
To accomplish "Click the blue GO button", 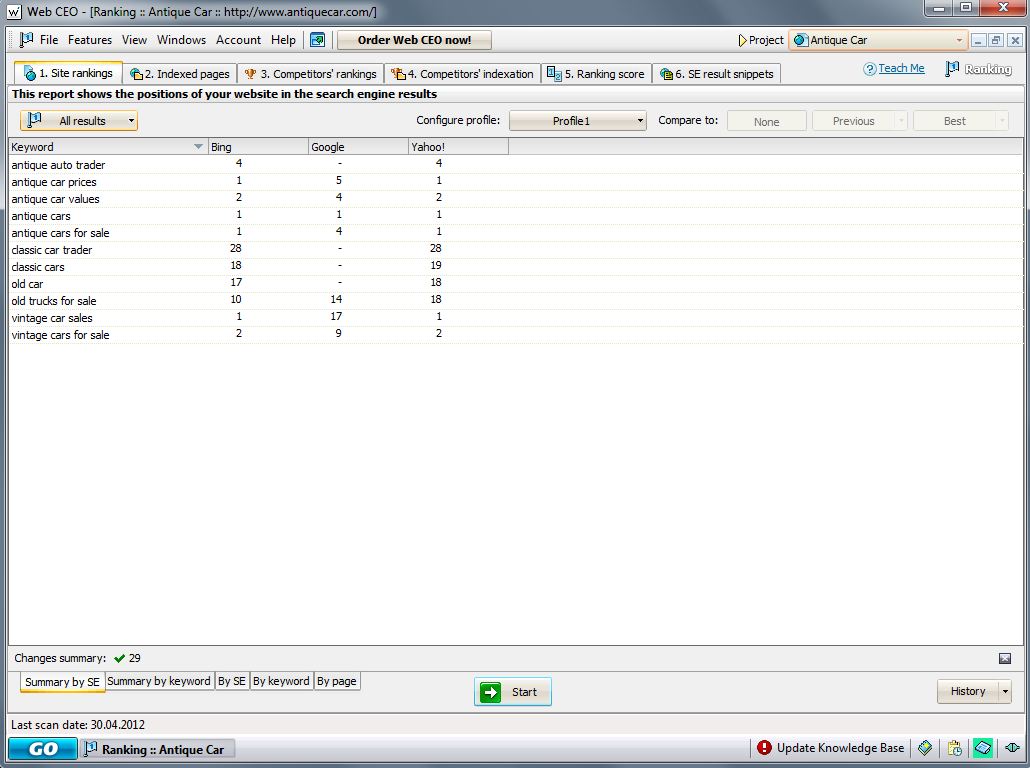I will click(43, 749).
